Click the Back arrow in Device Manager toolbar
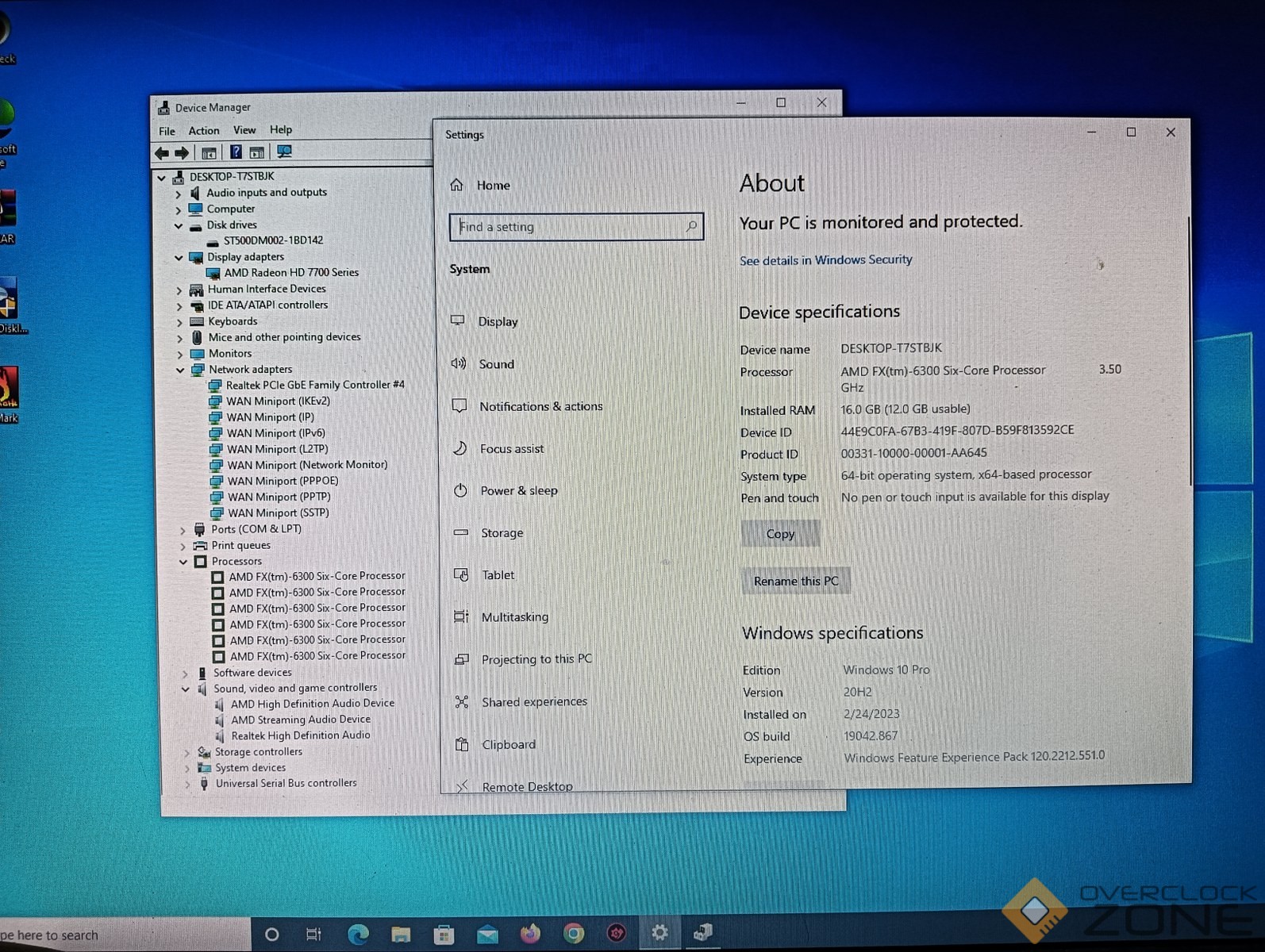The height and width of the screenshot is (952, 1265). (162, 152)
